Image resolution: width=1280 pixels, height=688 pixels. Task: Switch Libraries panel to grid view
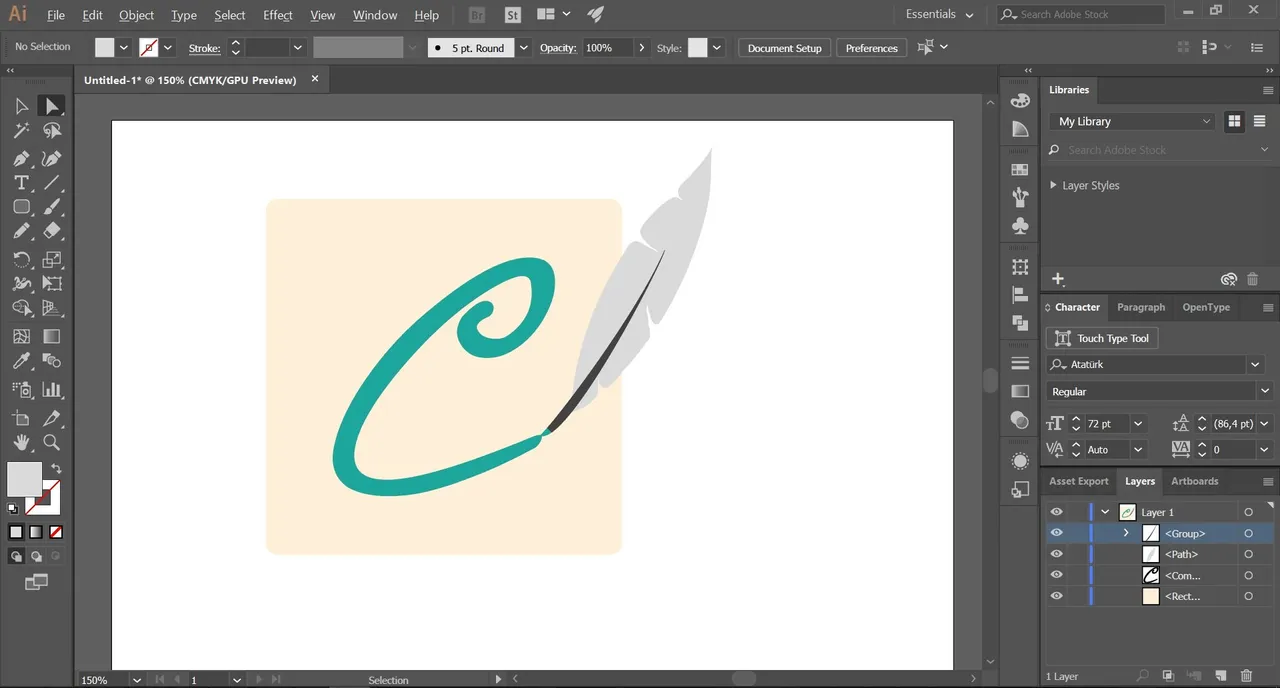click(1234, 121)
